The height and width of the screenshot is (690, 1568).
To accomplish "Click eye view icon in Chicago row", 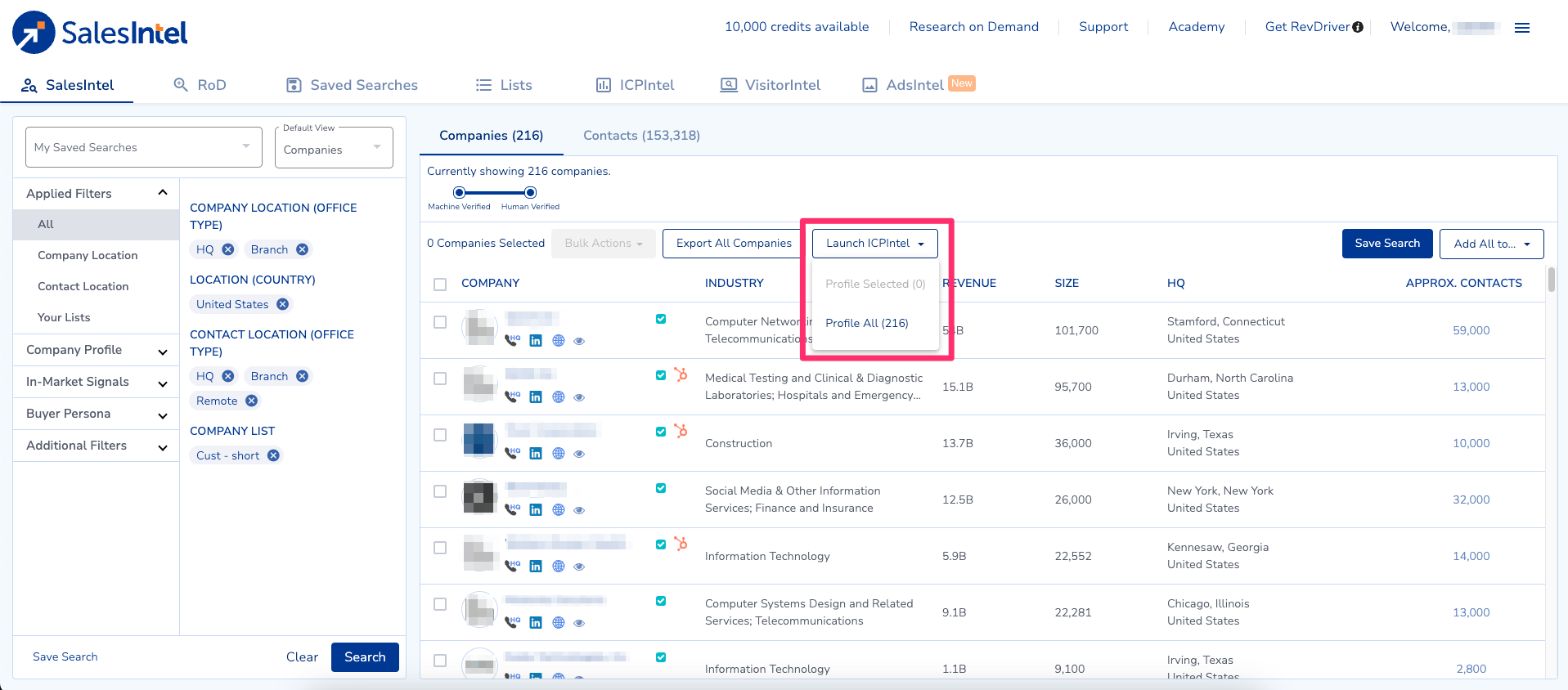I will pyautogui.click(x=579, y=624).
